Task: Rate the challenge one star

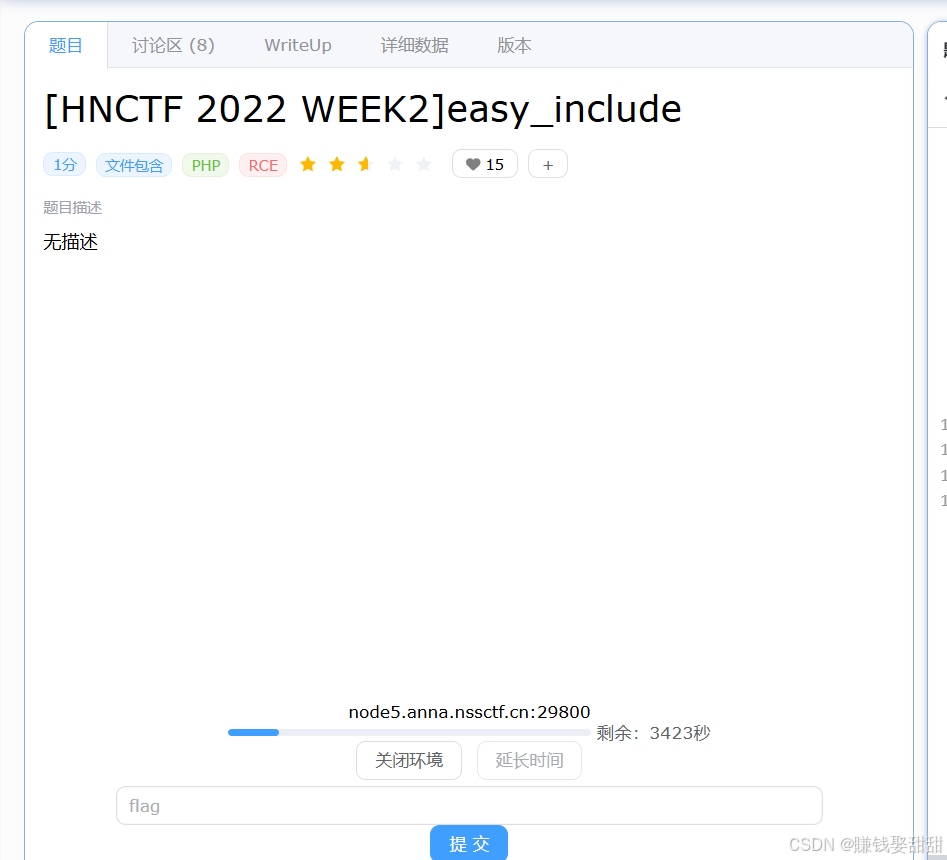Action: (x=308, y=164)
